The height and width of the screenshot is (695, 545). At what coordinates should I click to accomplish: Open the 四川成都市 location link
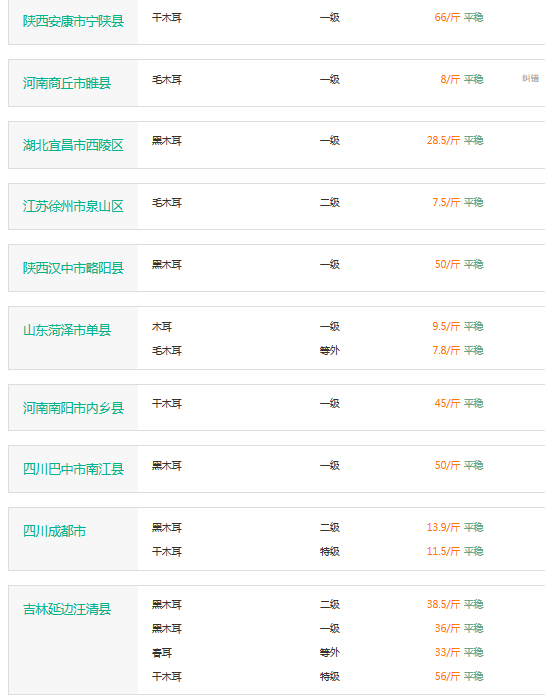coord(54,531)
